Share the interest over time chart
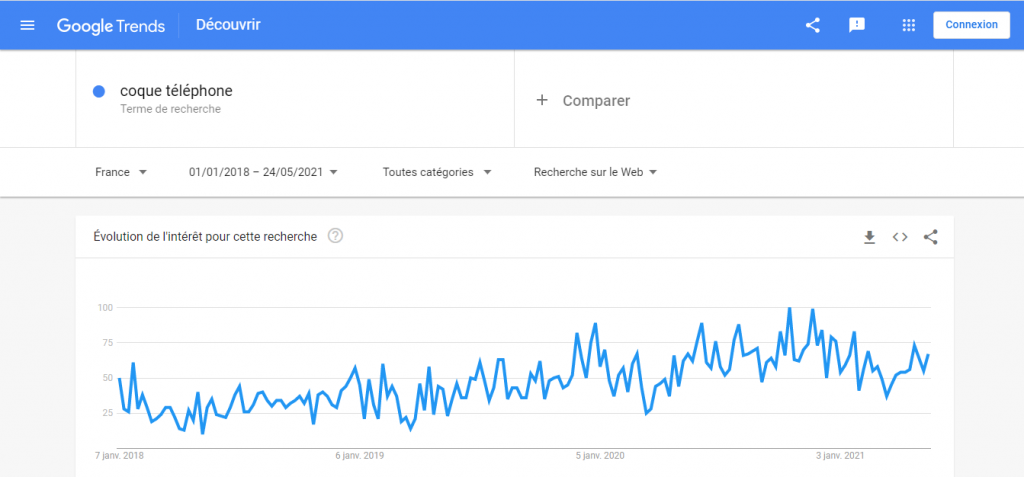This screenshot has width=1024, height=477. pyautogui.click(x=931, y=237)
